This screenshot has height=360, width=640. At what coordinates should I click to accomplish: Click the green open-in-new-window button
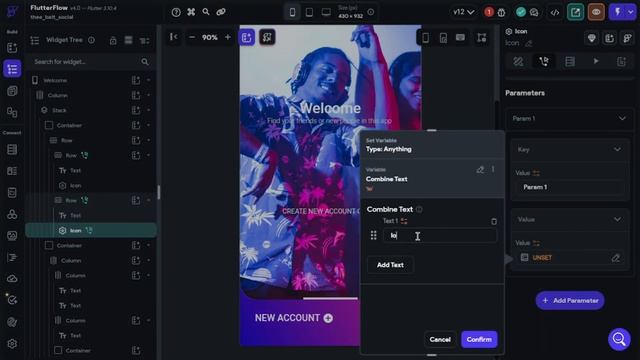tap(576, 12)
